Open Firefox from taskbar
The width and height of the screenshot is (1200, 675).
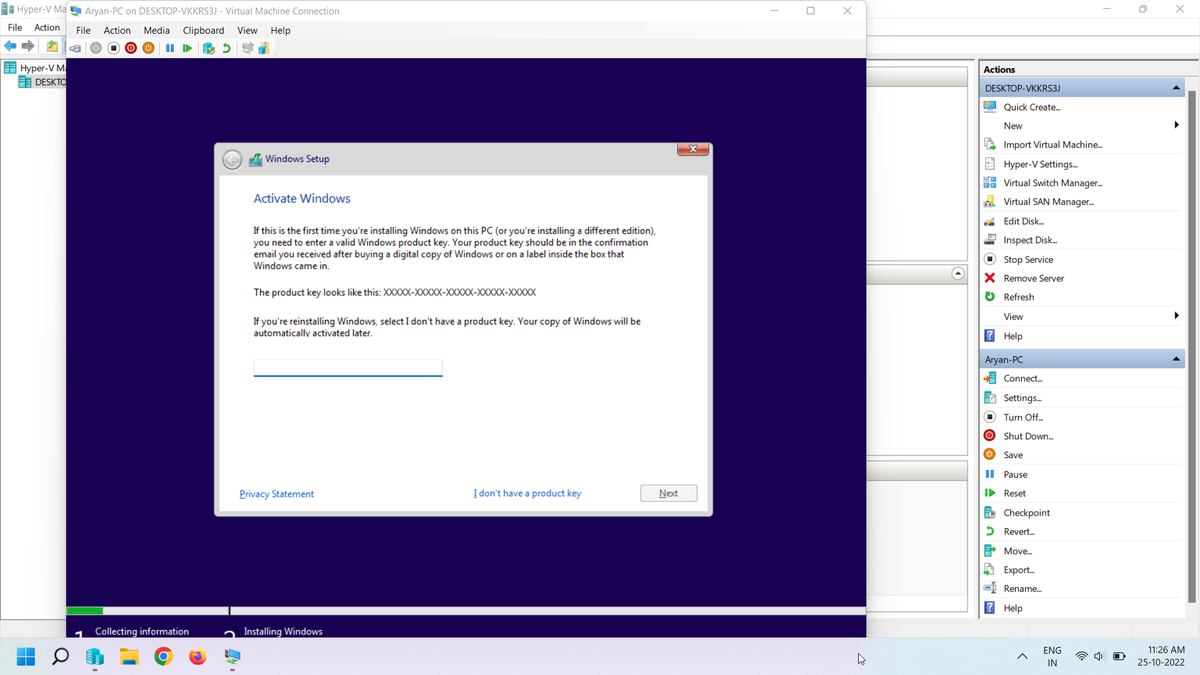click(197, 657)
